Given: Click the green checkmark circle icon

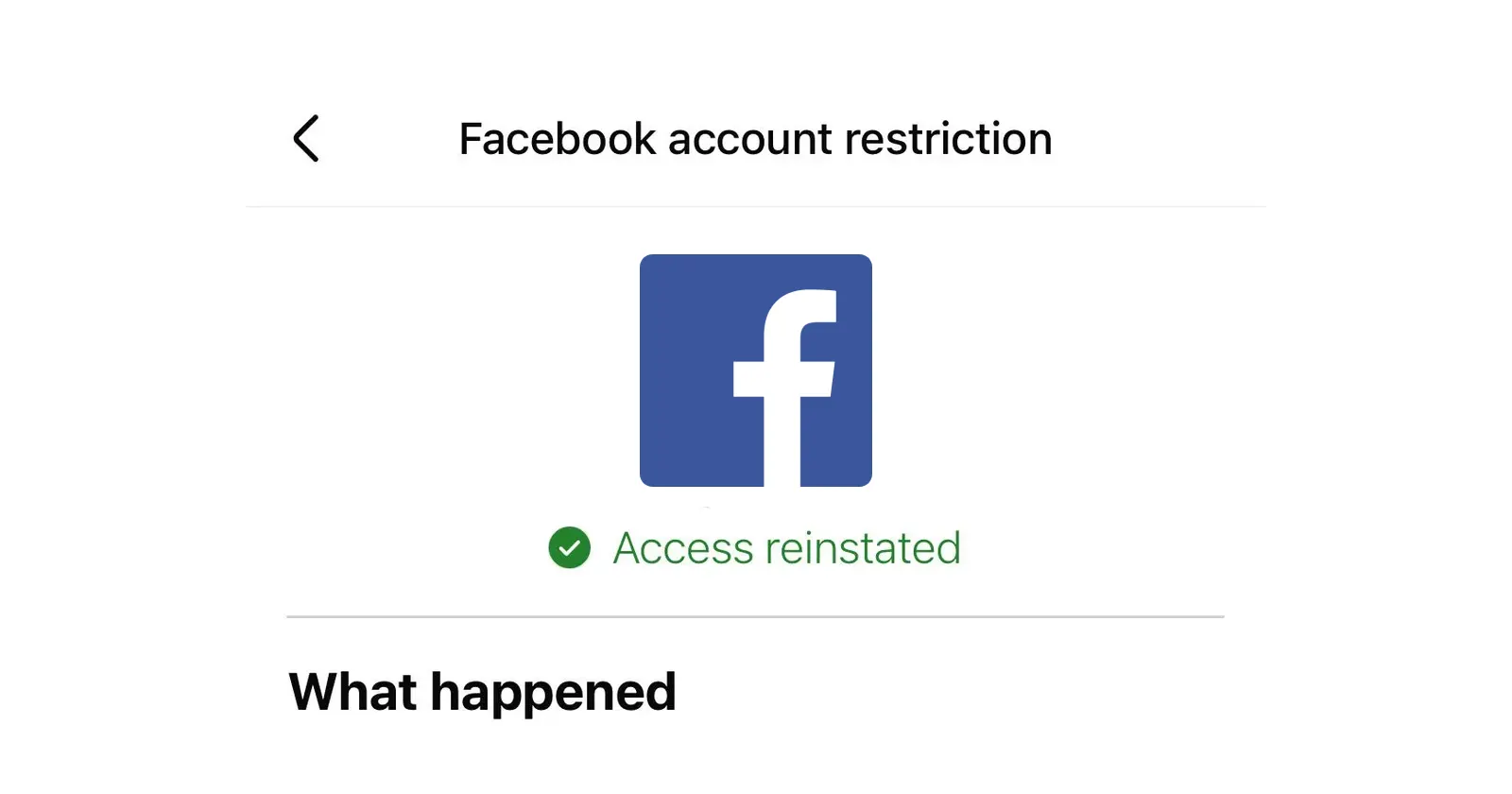Looking at the screenshot, I should click(x=569, y=547).
